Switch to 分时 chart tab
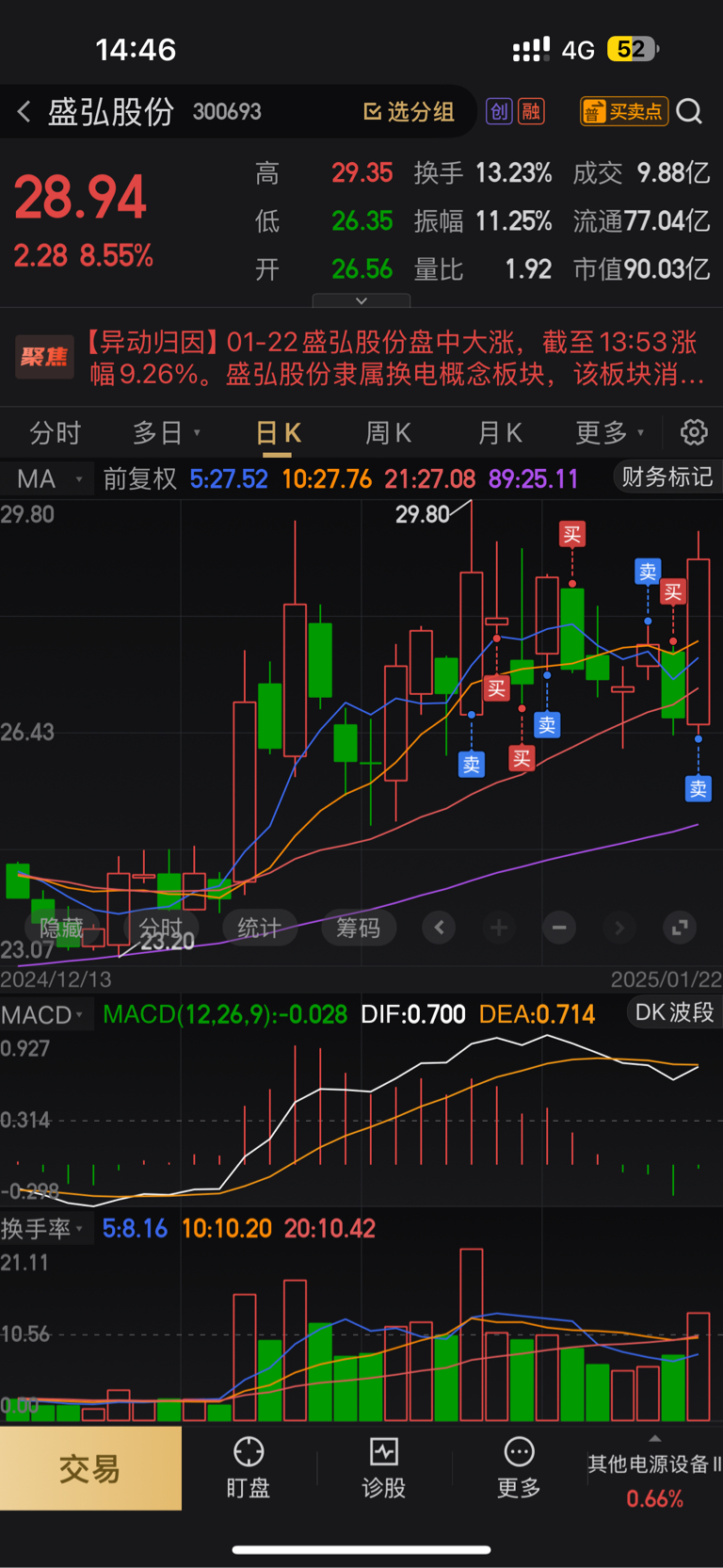 (56, 433)
